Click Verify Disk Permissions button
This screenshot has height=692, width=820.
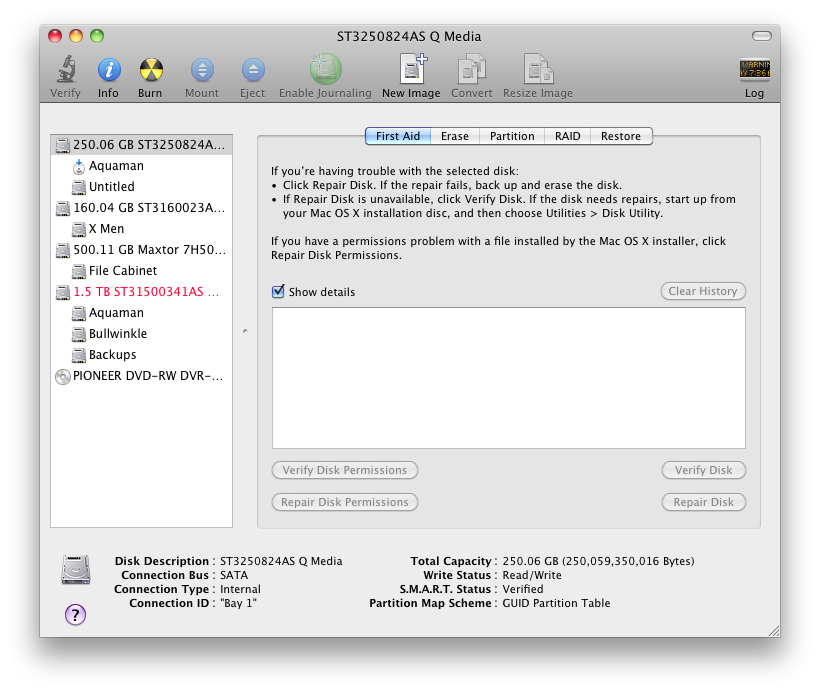tap(345, 470)
